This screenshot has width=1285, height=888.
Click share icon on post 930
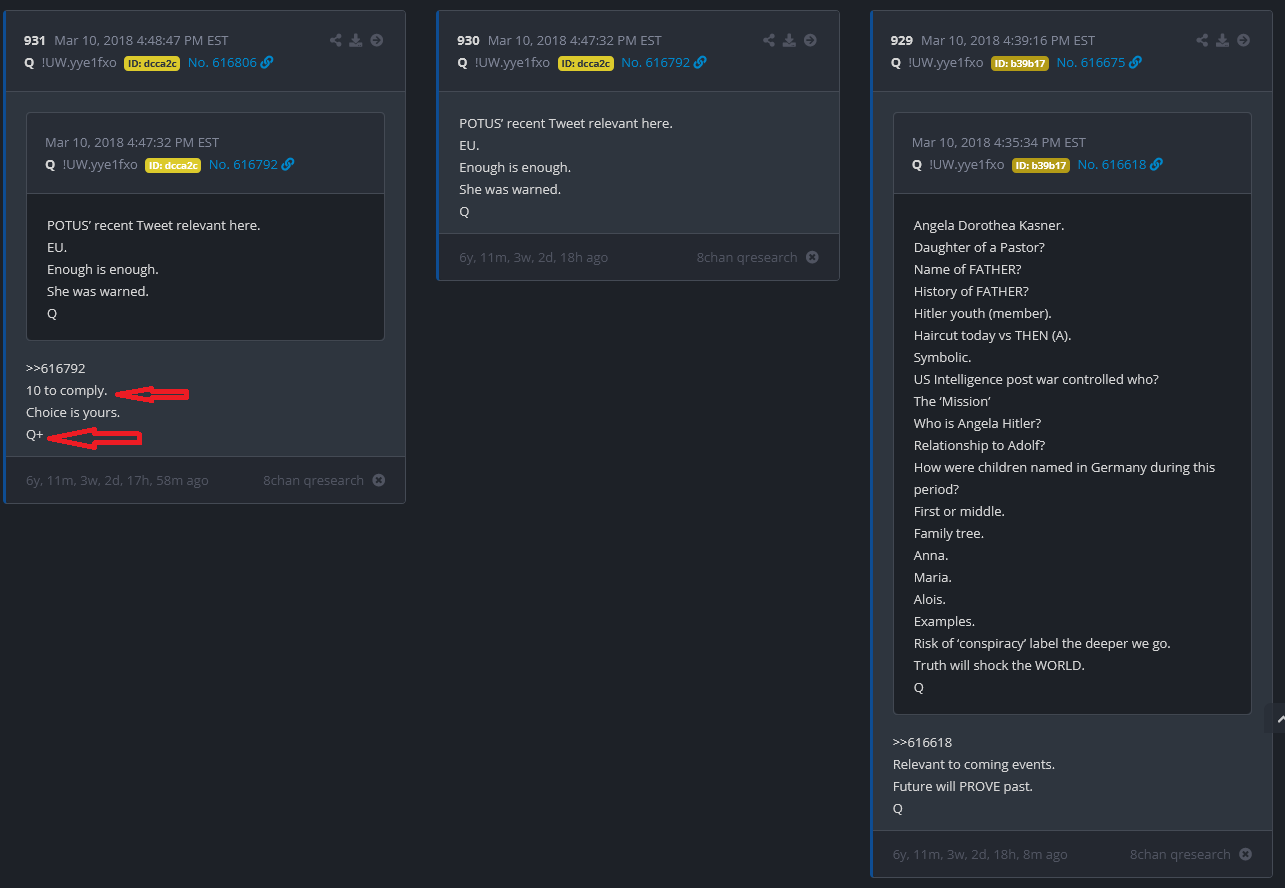coord(769,41)
